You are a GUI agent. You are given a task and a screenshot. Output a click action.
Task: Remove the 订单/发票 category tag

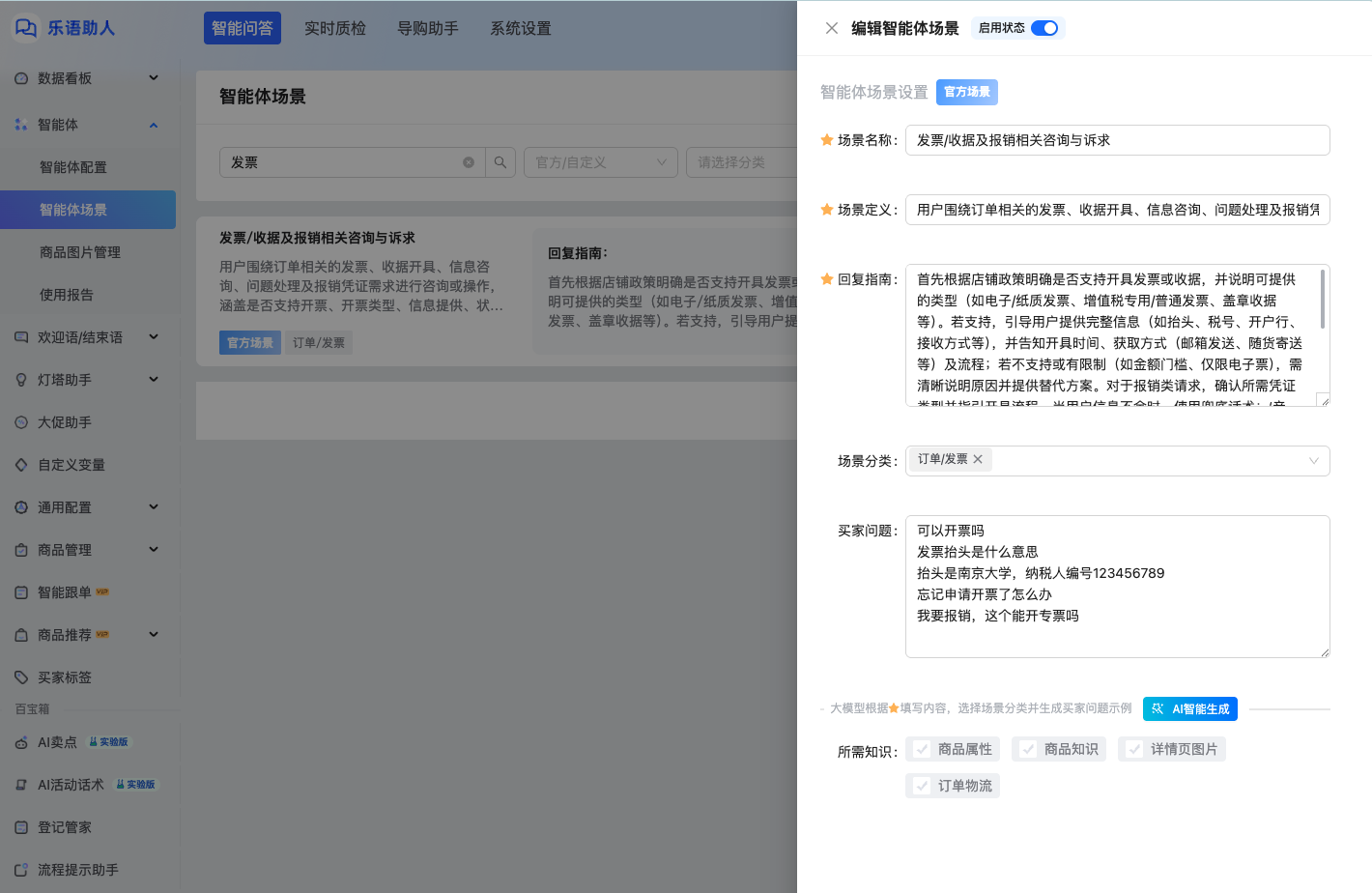point(978,459)
